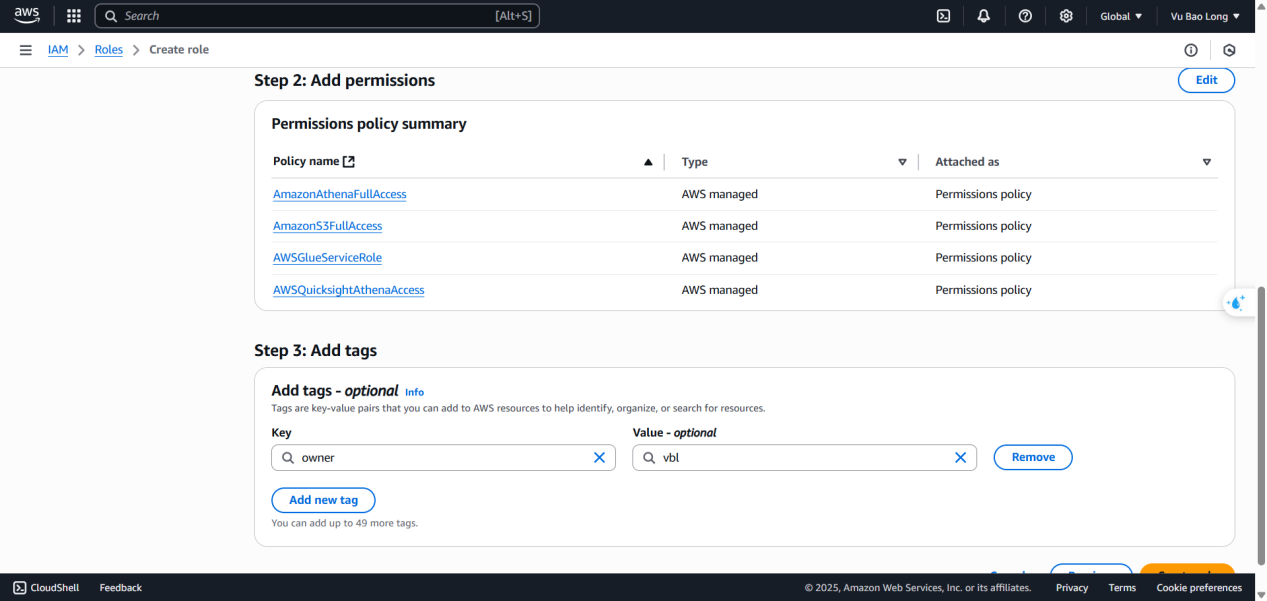Go to the Roles breadcrumb

pos(109,50)
